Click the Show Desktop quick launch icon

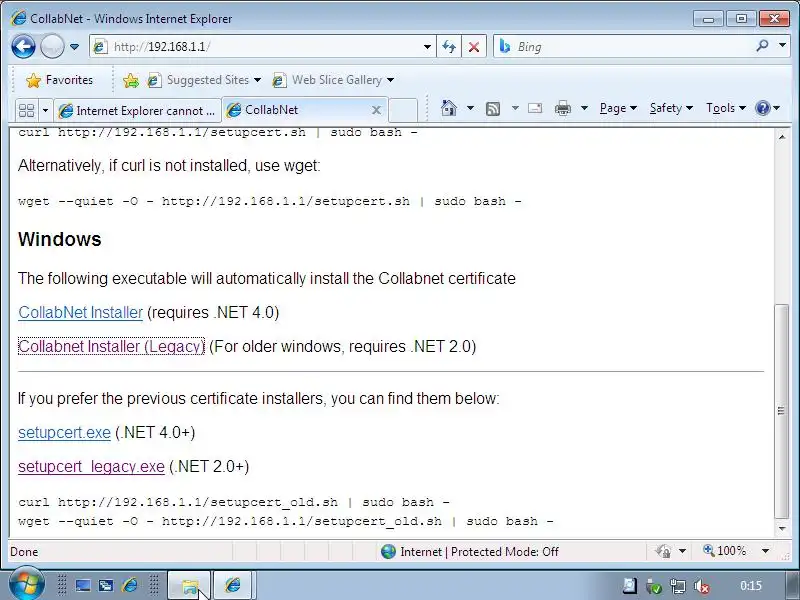click(x=83, y=586)
